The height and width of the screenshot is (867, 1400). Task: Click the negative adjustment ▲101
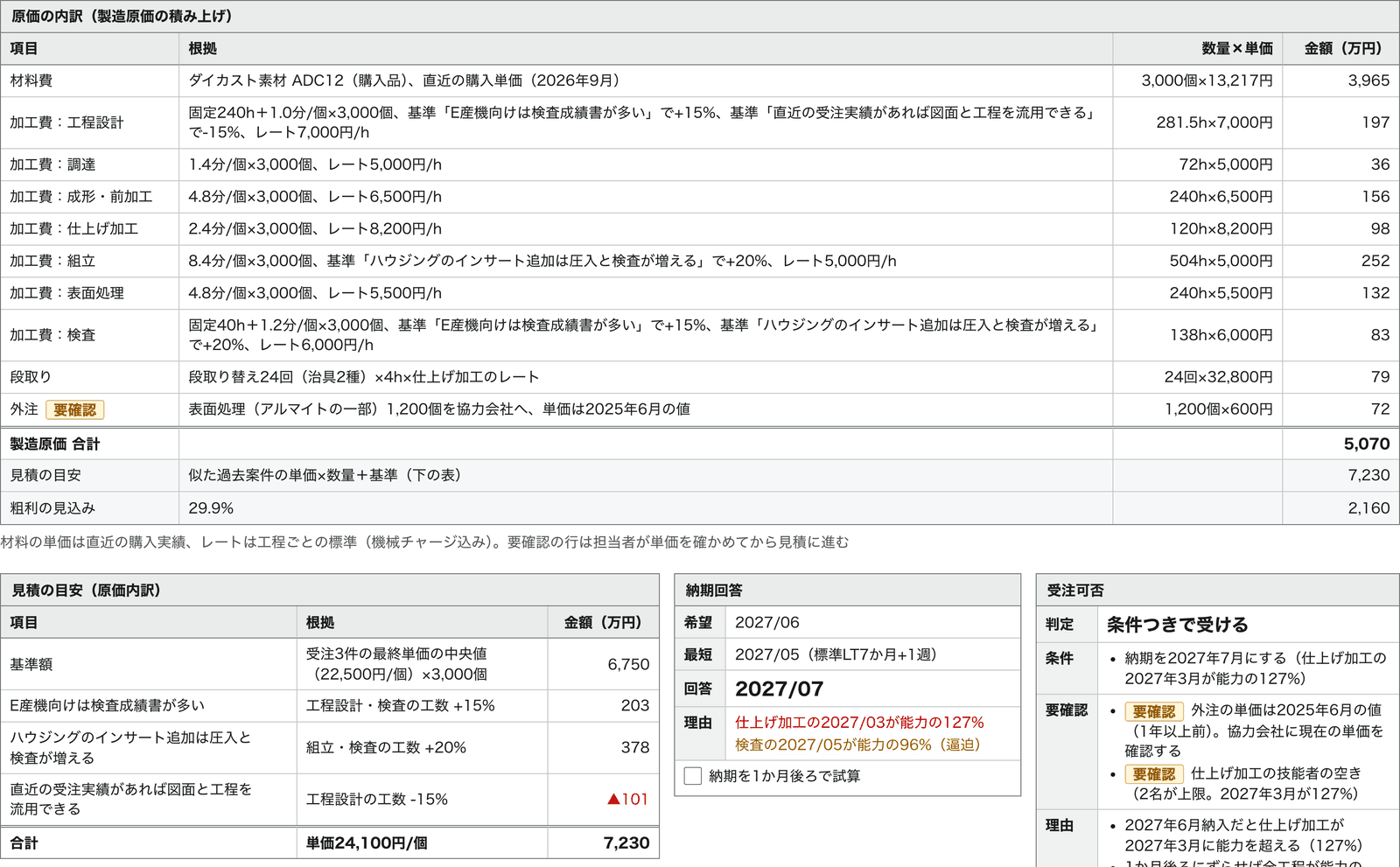tap(627, 800)
